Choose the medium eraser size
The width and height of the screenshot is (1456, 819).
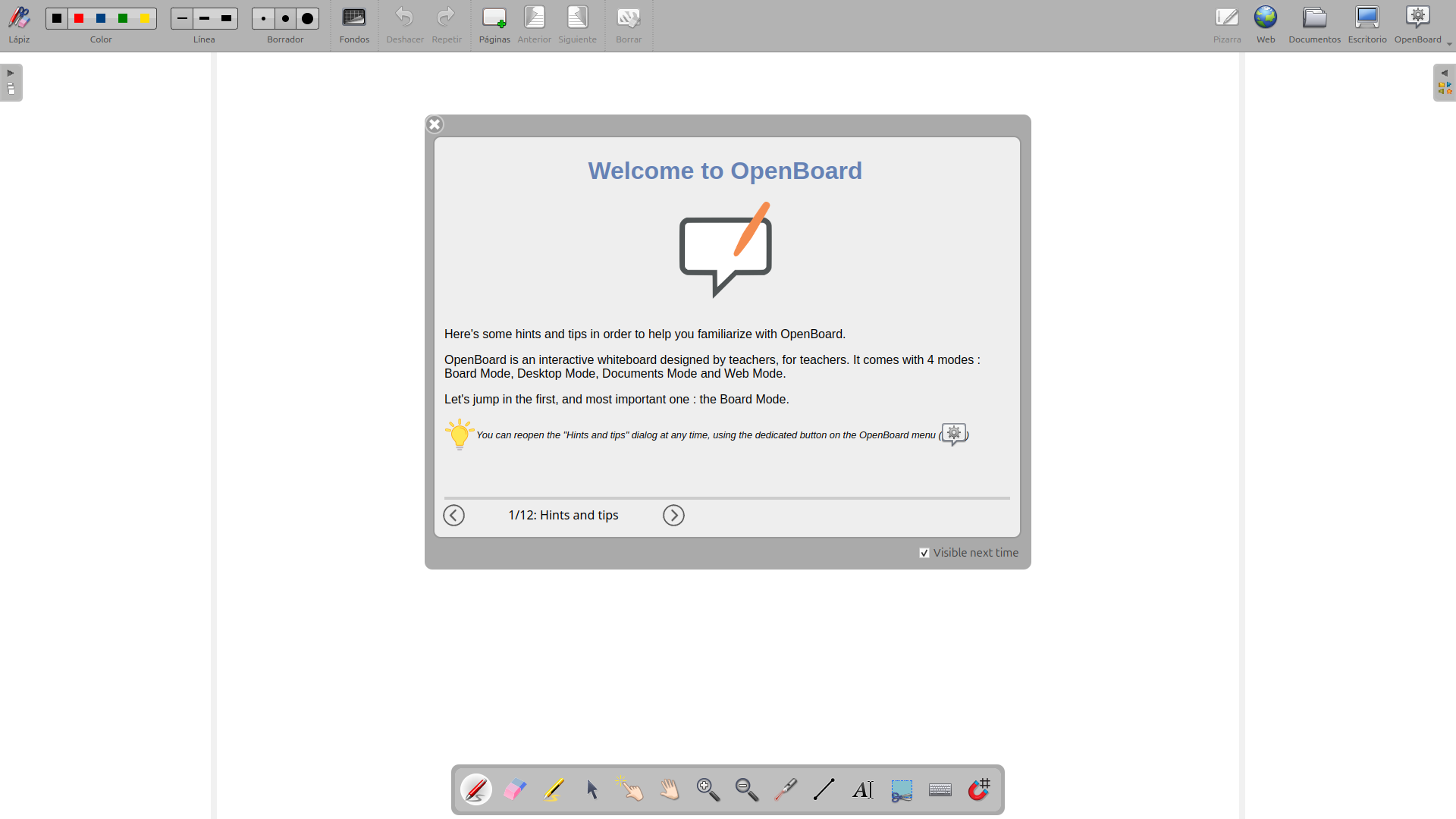(285, 18)
